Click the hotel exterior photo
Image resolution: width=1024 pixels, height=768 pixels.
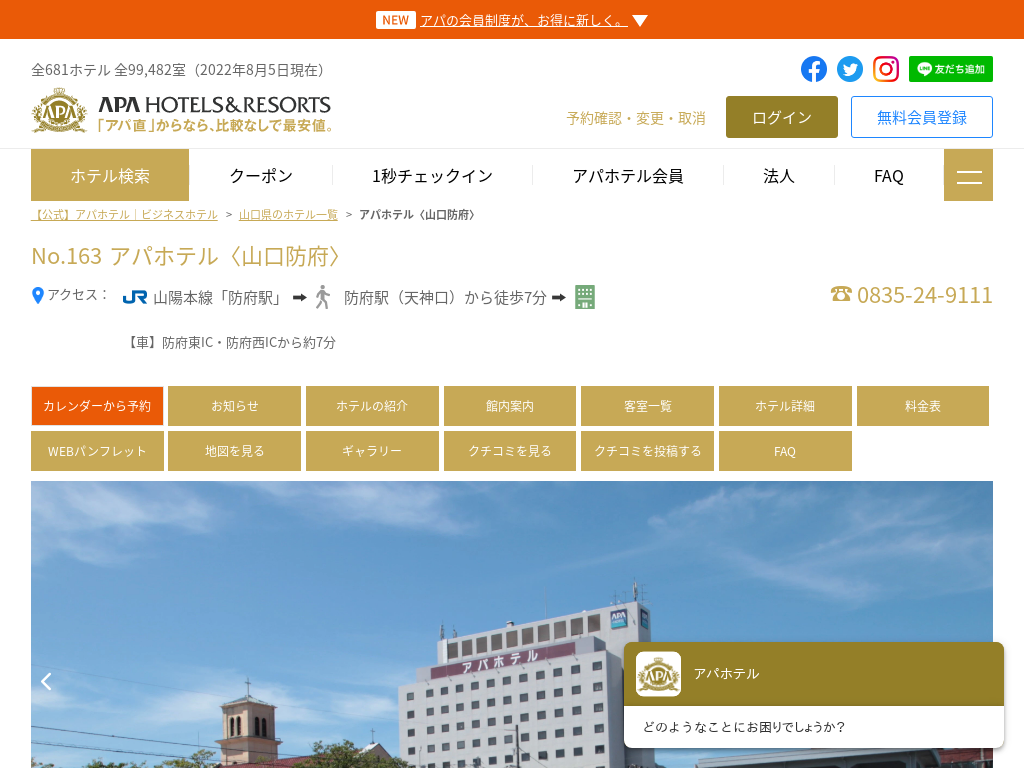pyautogui.click(x=512, y=624)
